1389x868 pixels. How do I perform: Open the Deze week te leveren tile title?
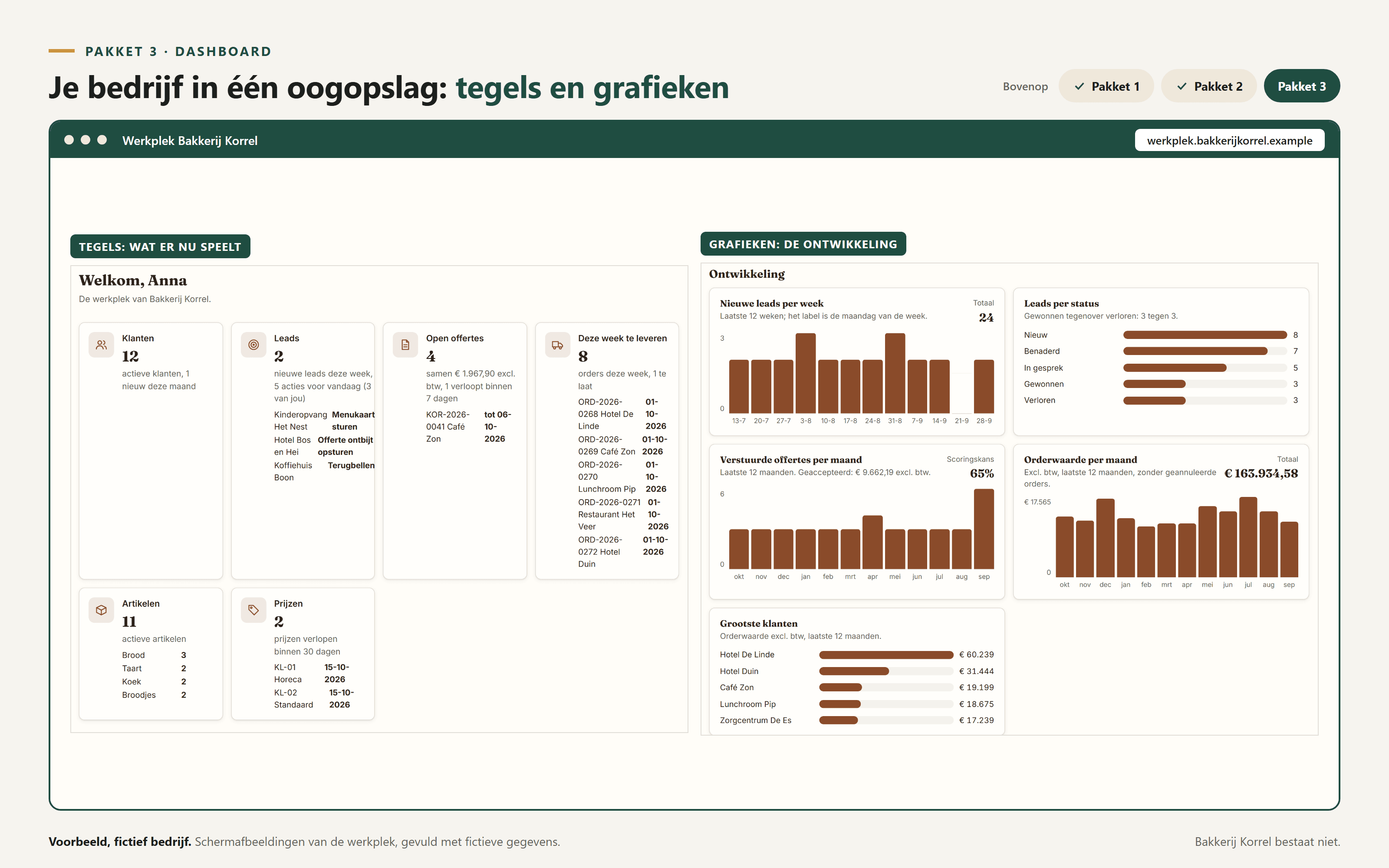(622, 338)
